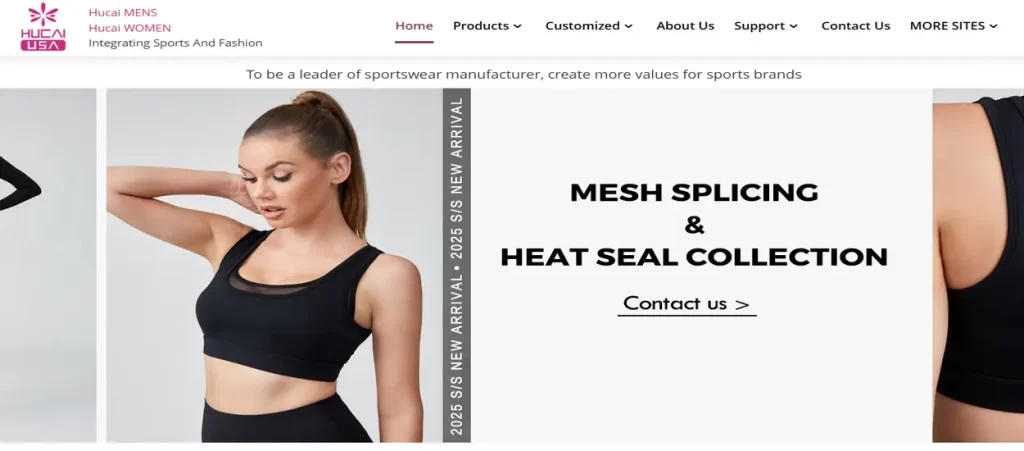Open the Hucai WOMEN link

[130, 28]
